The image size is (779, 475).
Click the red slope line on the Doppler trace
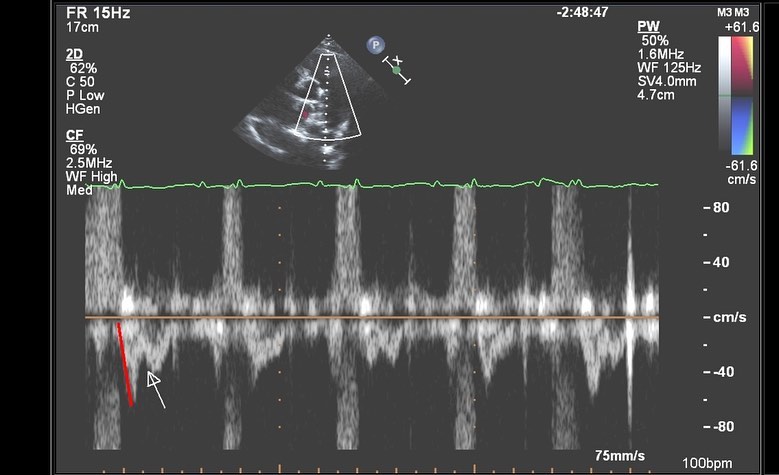pos(125,364)
